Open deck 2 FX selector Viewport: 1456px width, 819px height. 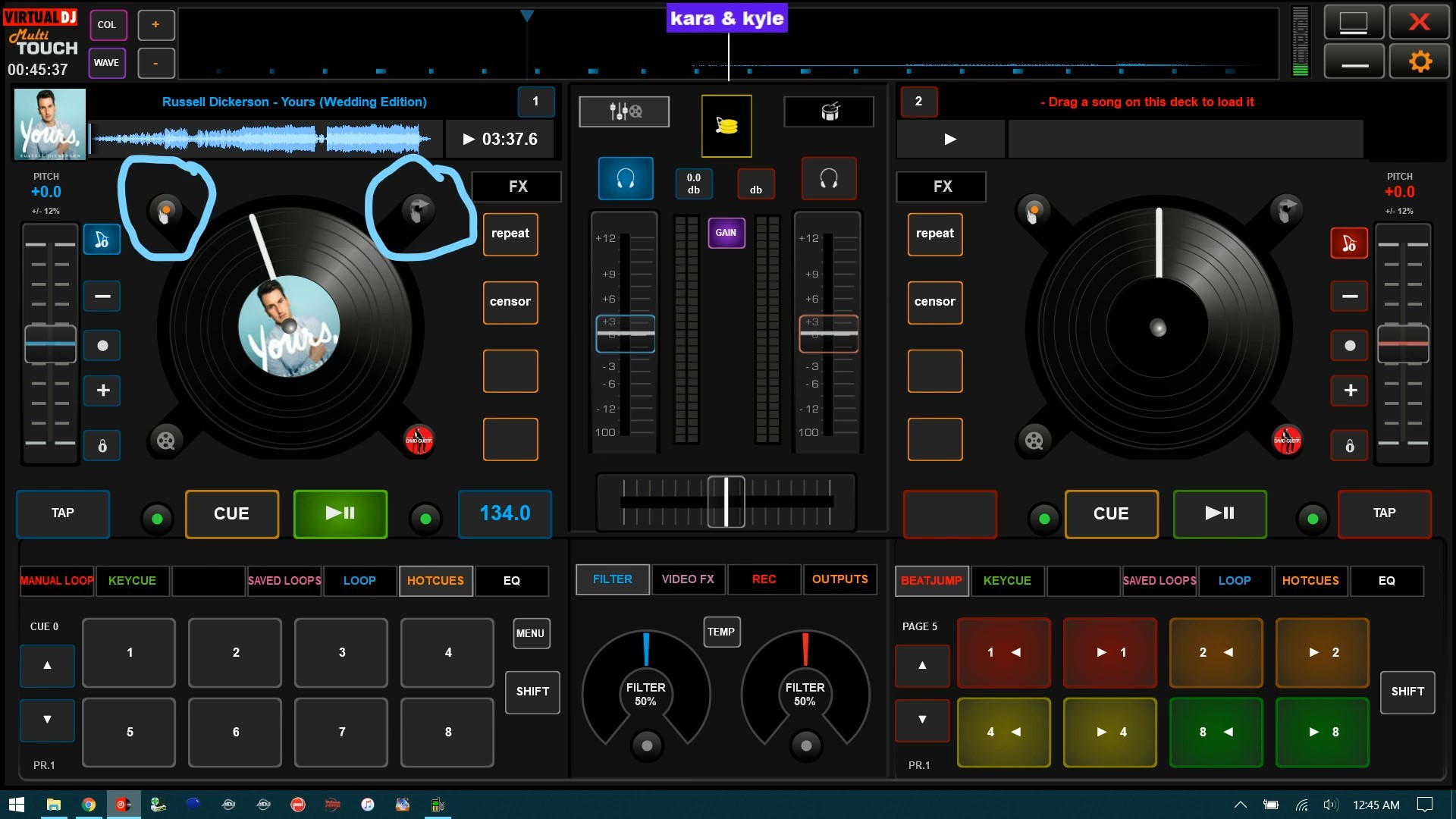point(941,187)
